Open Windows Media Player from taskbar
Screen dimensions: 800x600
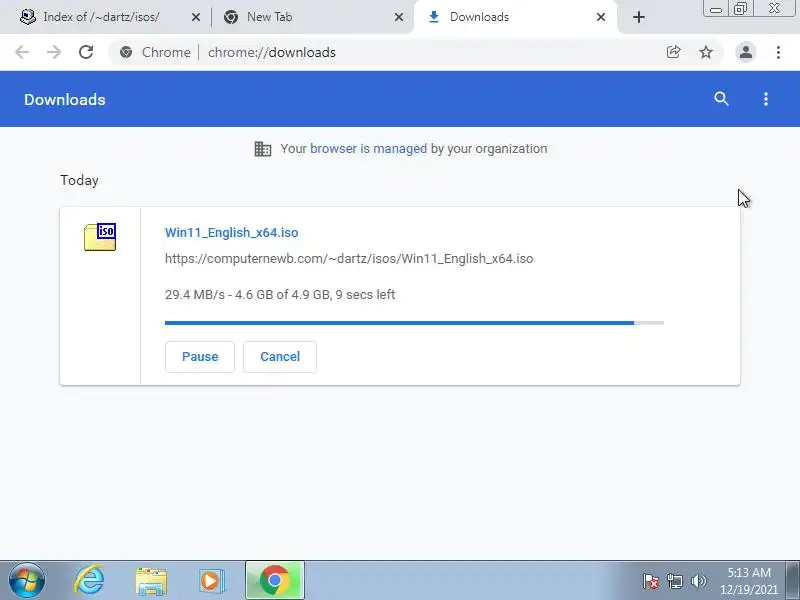(211, 581)
